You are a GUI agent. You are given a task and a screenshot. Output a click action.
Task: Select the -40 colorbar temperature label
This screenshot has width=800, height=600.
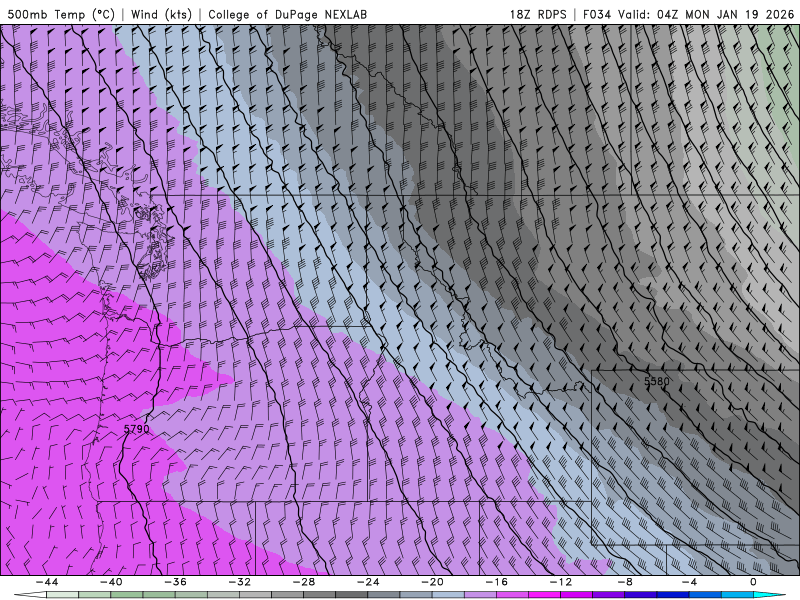point(111,582)
